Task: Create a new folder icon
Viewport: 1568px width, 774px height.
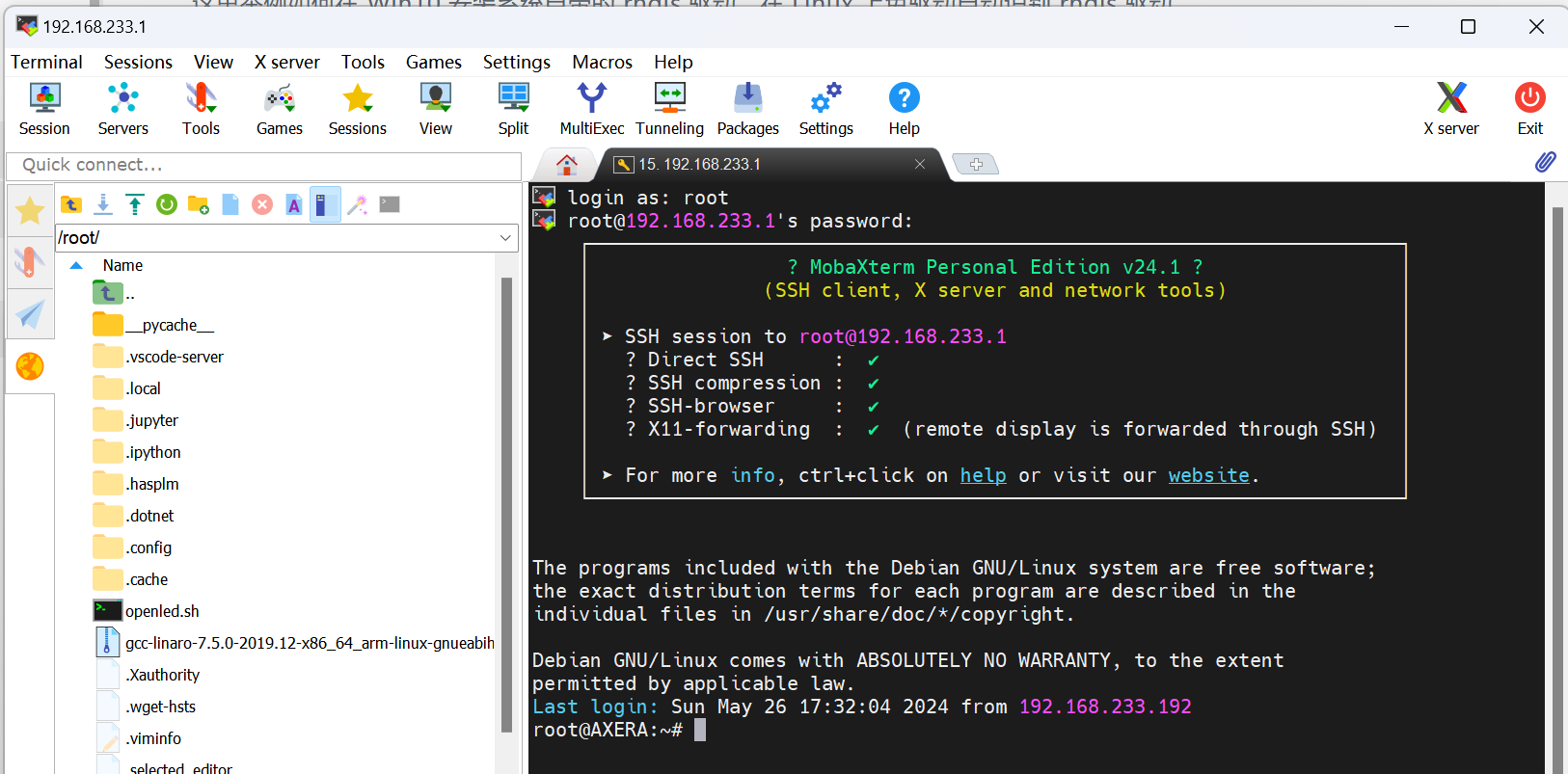Action: coord(199,204)
